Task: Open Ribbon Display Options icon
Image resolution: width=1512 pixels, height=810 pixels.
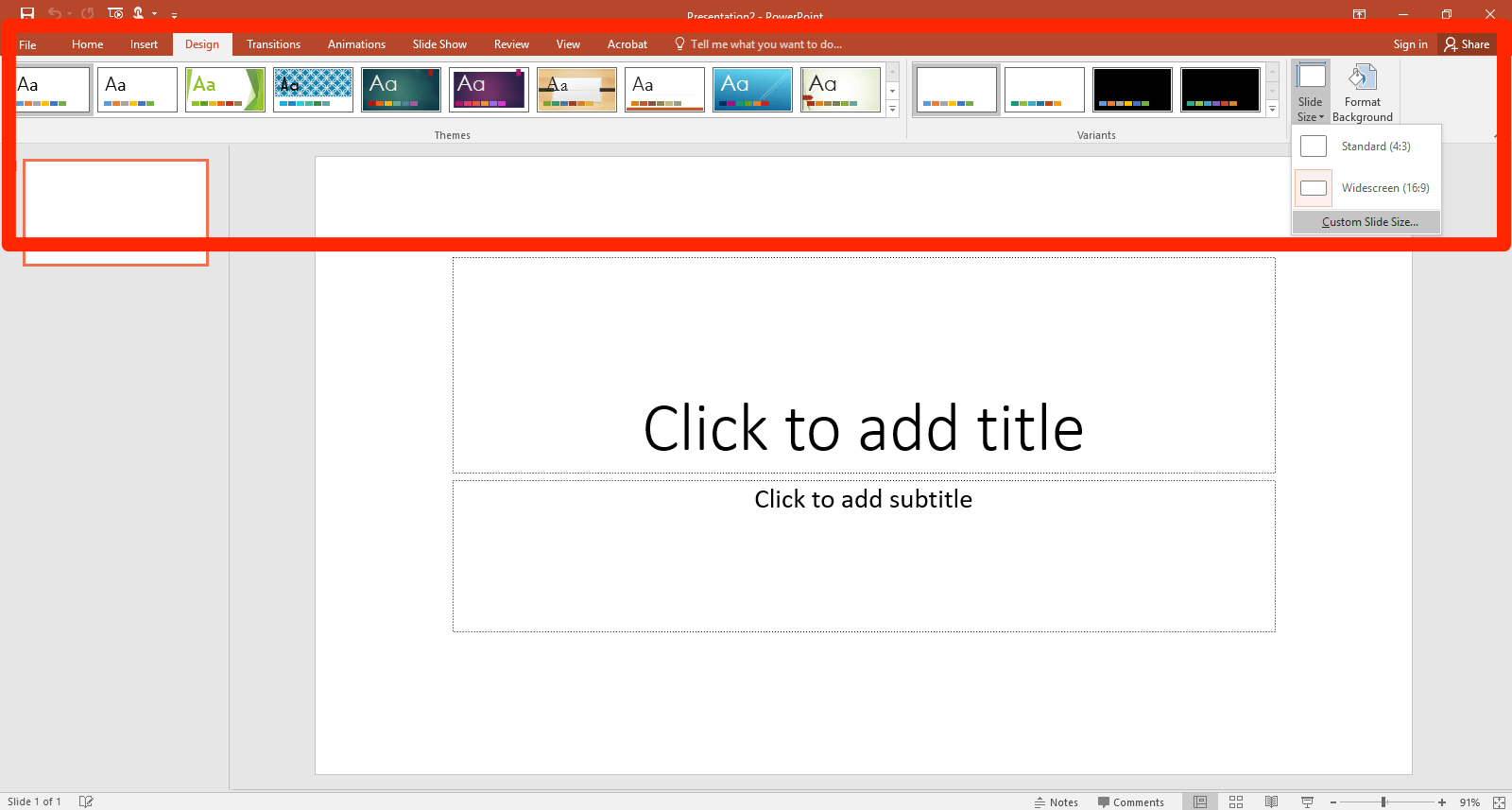Action: coord(1359,14)
